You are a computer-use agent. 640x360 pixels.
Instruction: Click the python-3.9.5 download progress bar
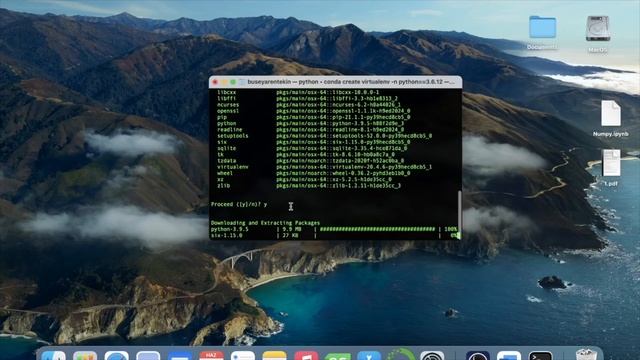pos(378,229)
